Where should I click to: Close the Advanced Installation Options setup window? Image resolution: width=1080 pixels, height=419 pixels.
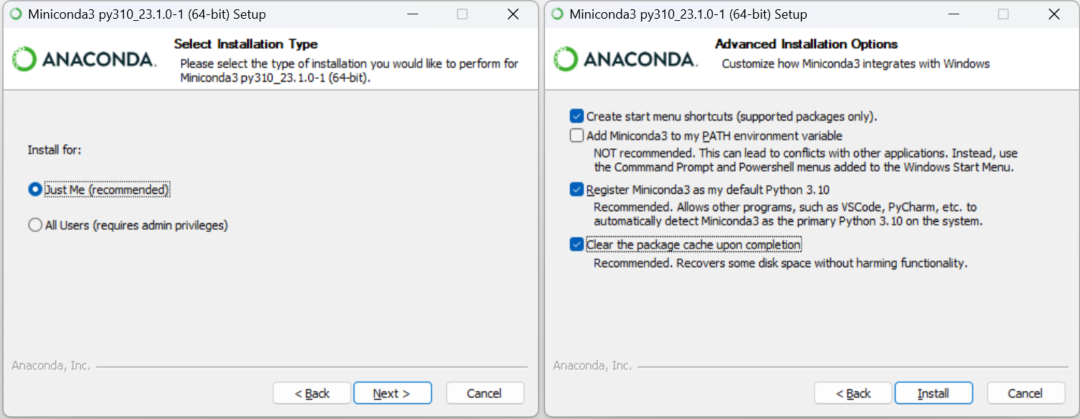[x=1054, y=14]
